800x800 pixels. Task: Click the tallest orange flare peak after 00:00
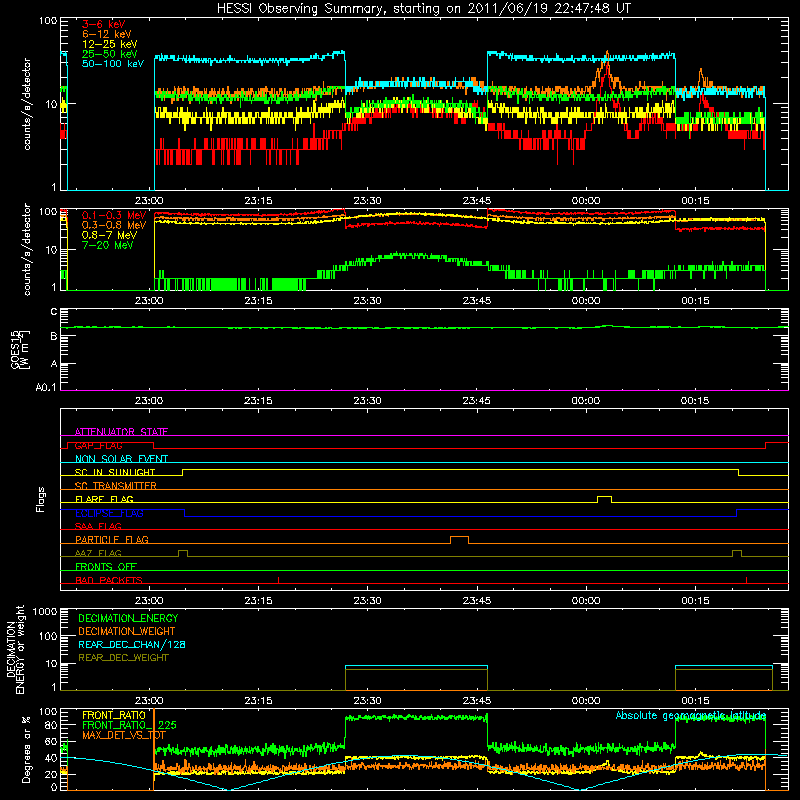607,54
